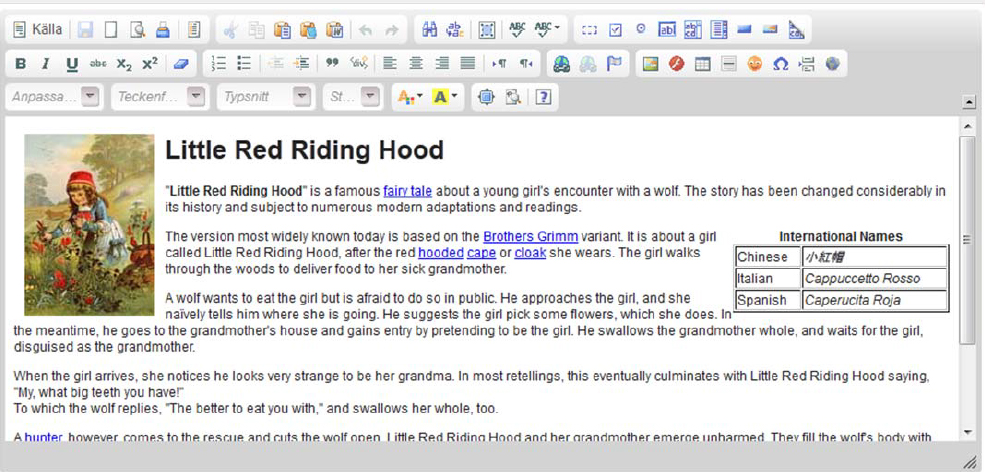This screenshot has width=985, height=472.
Task: Insert an image
Action: (x=650, y=63)
